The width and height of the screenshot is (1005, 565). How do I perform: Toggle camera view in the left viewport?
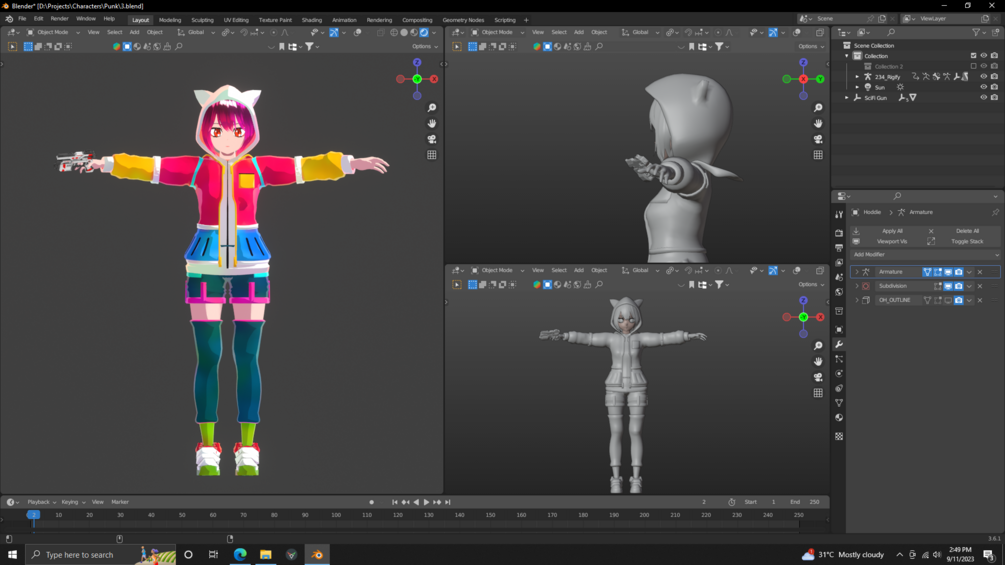point(432,139)
